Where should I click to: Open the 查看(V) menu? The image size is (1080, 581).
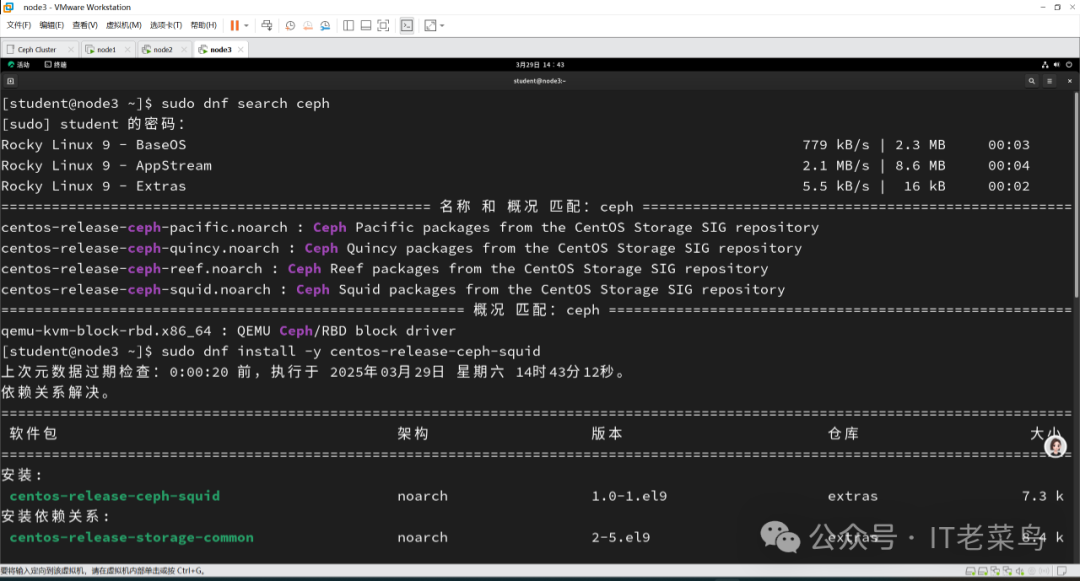85,25
